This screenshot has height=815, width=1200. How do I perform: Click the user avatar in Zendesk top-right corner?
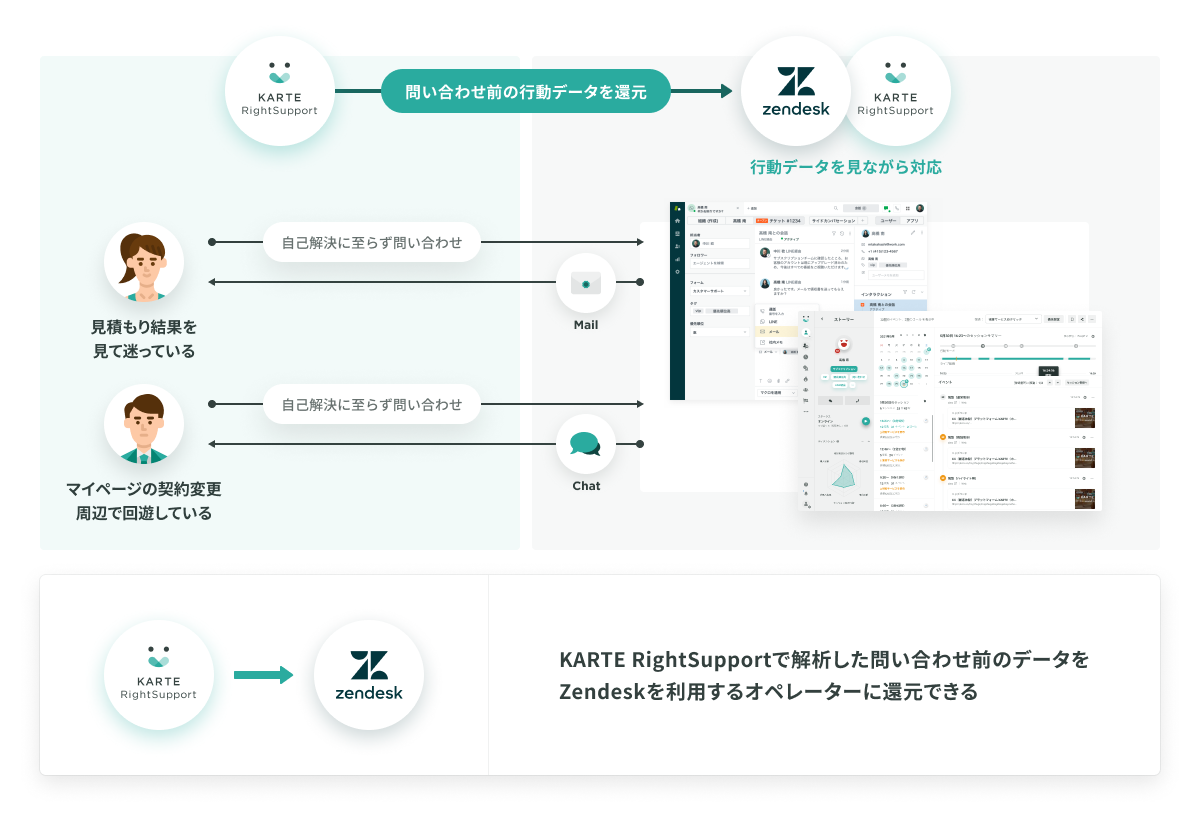[919, 208]
